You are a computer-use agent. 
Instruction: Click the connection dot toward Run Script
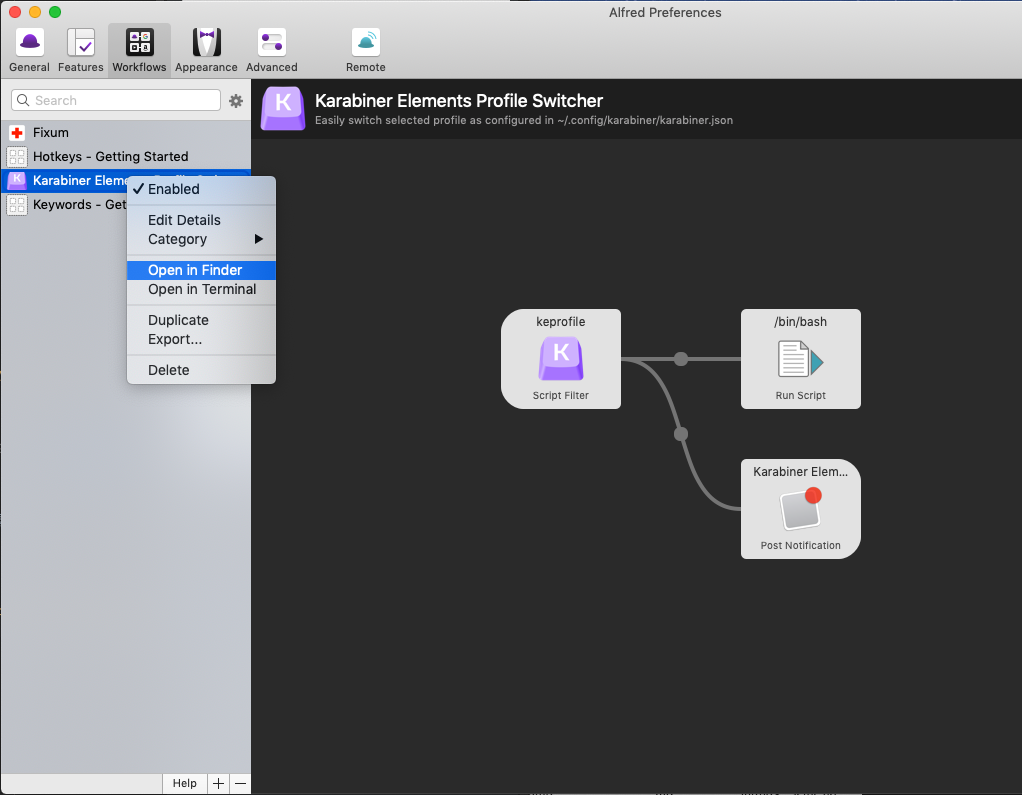click(x=680, y=359)
